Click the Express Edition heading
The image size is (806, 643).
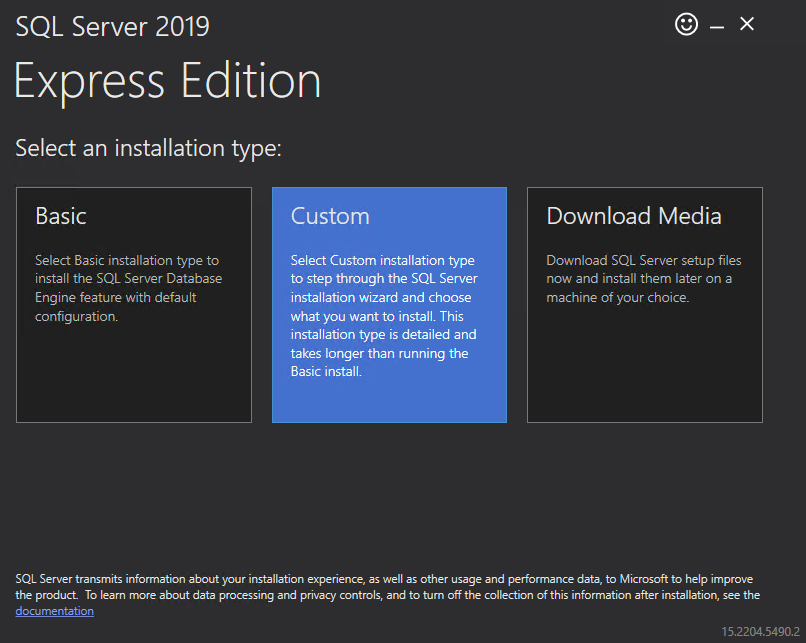click(167, 80)
